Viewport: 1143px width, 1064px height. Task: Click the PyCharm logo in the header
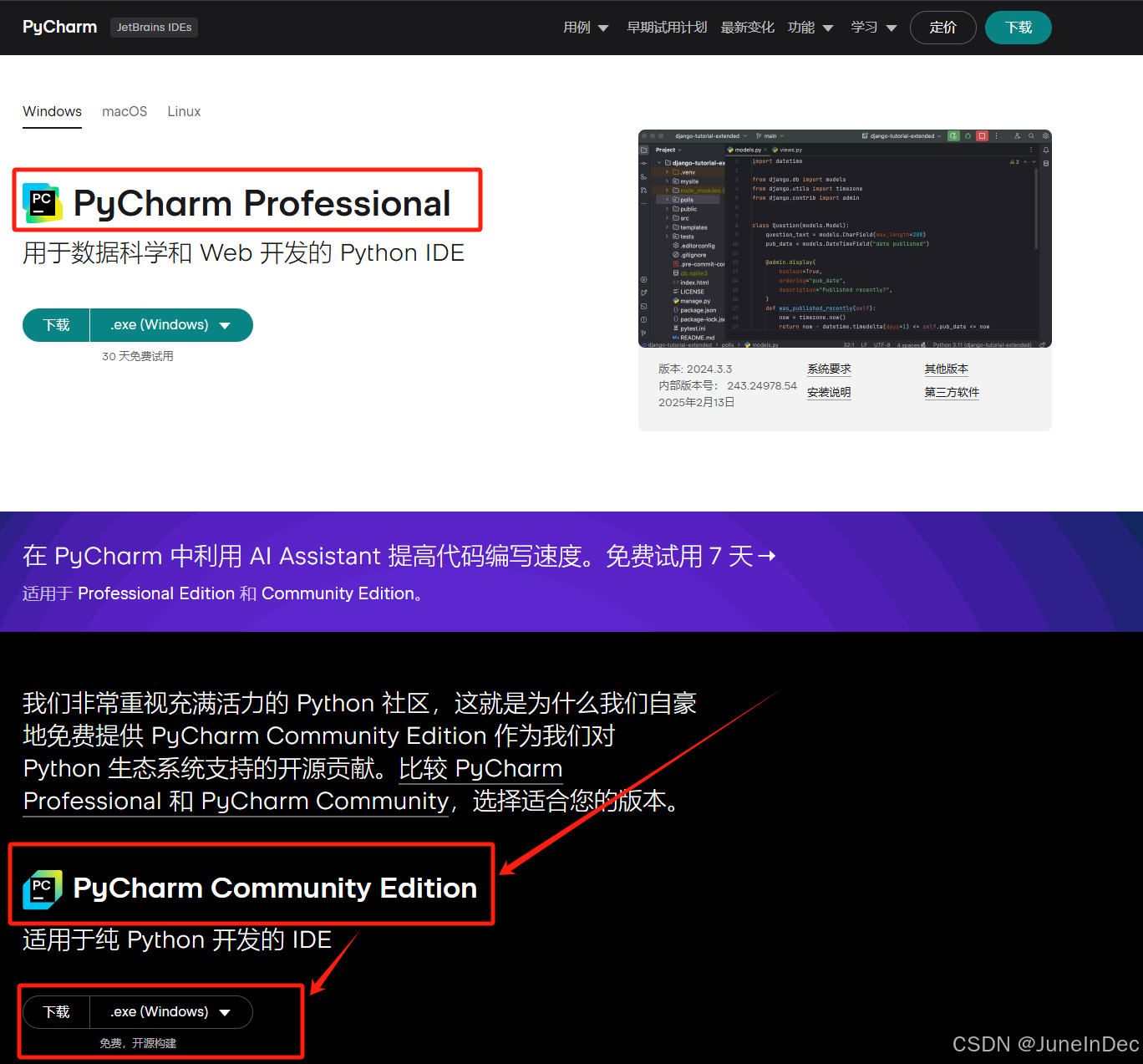[x=59, y=27]
